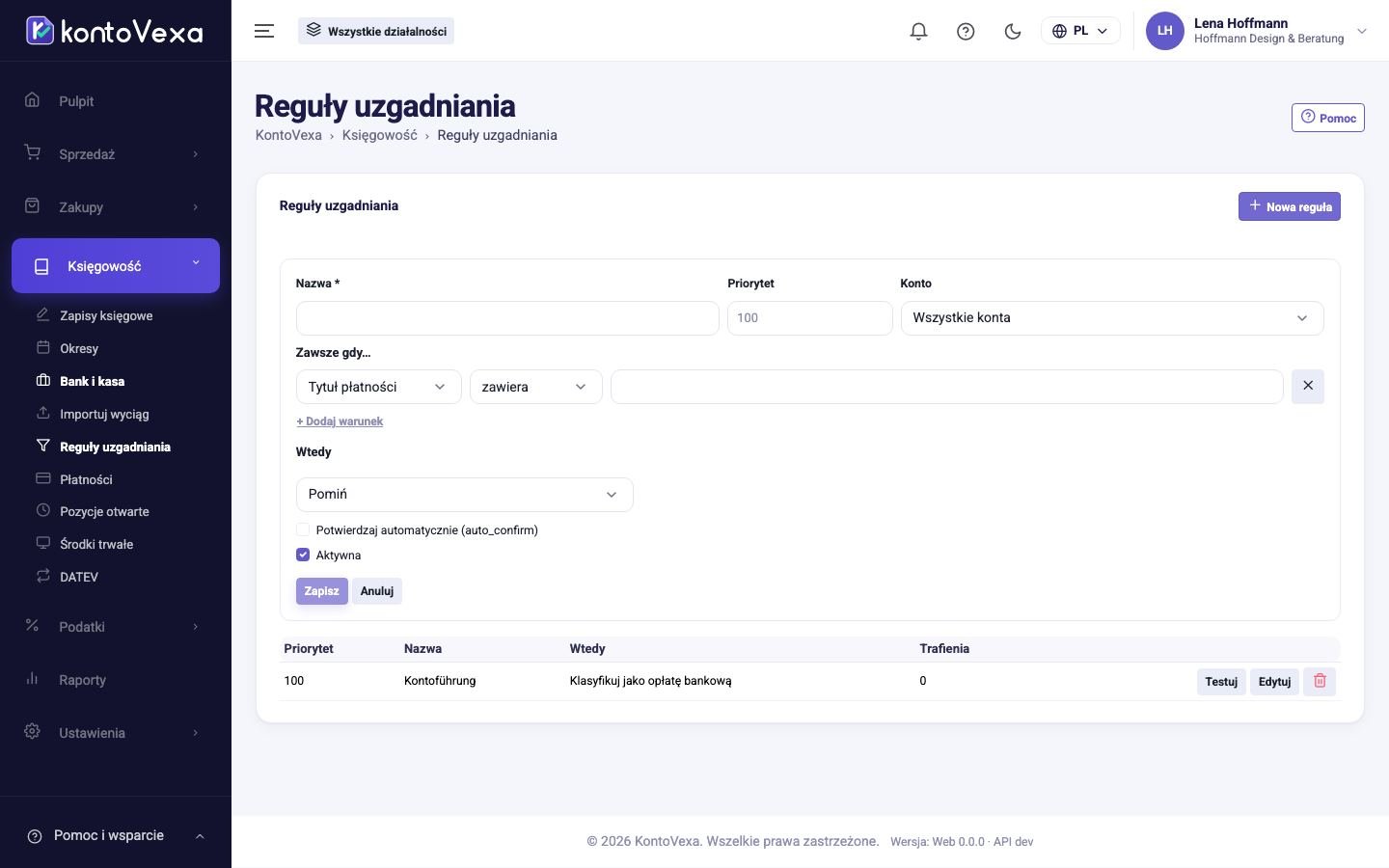Click the KontoVexa logo icon
Viewport: 1389px width, 868px height.
click(40, 31)
